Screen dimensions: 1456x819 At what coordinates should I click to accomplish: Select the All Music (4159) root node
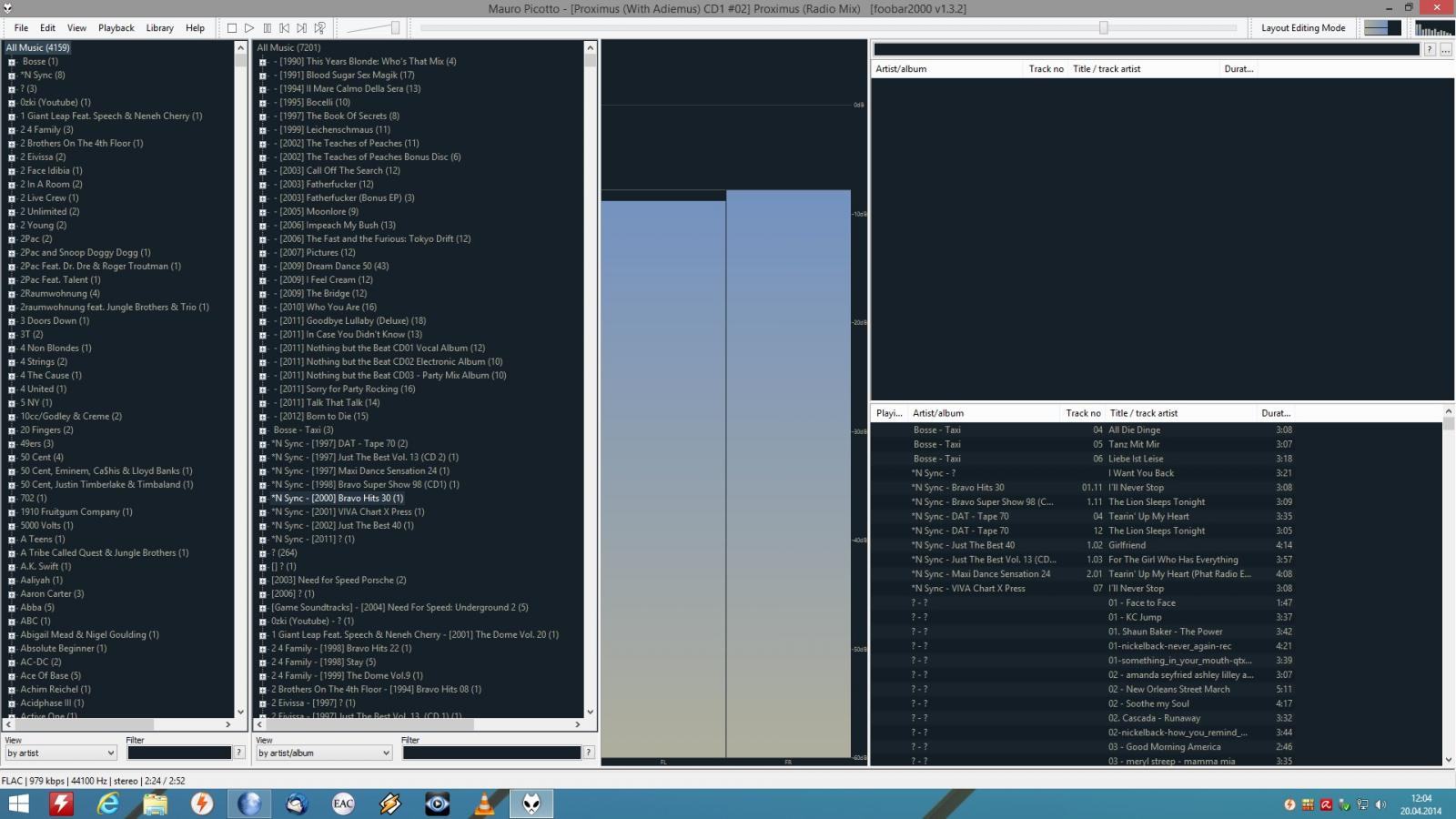(37, 48)
